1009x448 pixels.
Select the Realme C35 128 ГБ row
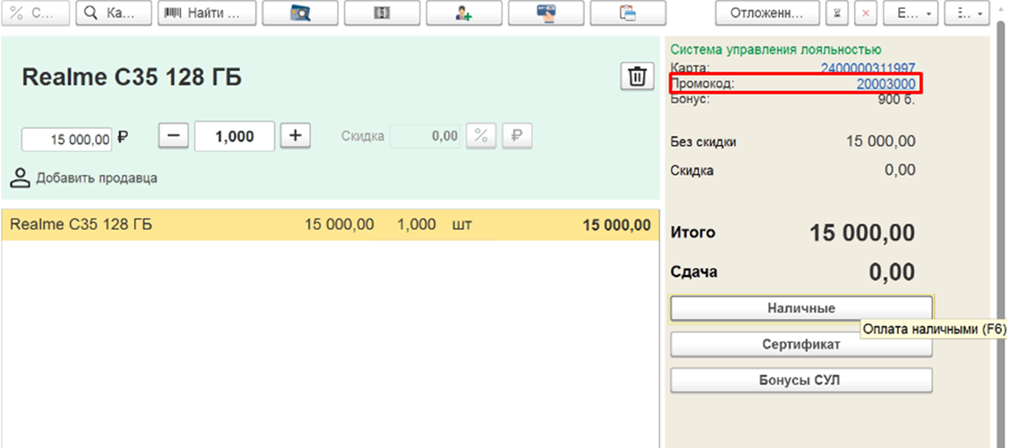coord(329,225)
